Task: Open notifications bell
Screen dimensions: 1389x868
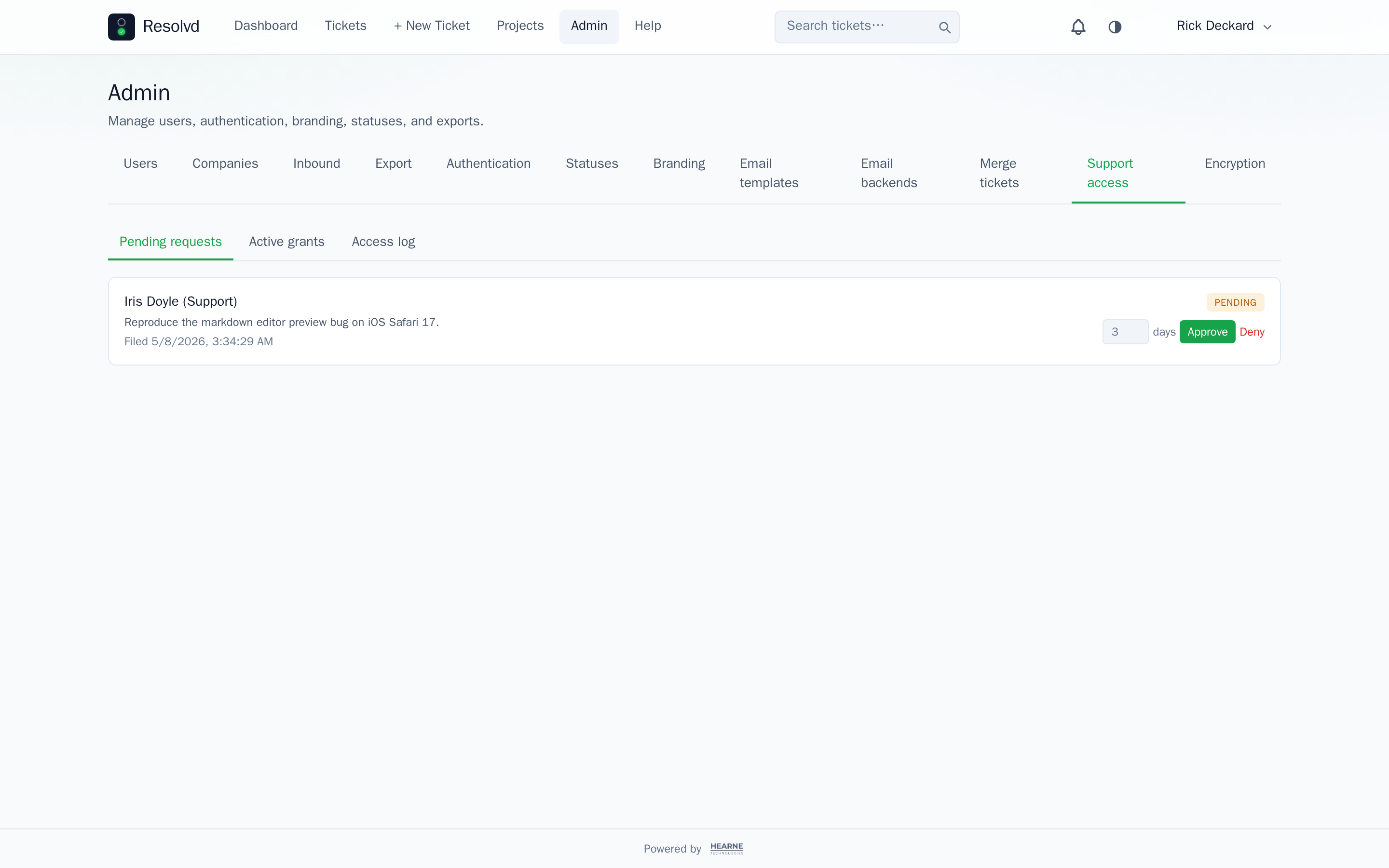Action: click(x=1078, y=27)
